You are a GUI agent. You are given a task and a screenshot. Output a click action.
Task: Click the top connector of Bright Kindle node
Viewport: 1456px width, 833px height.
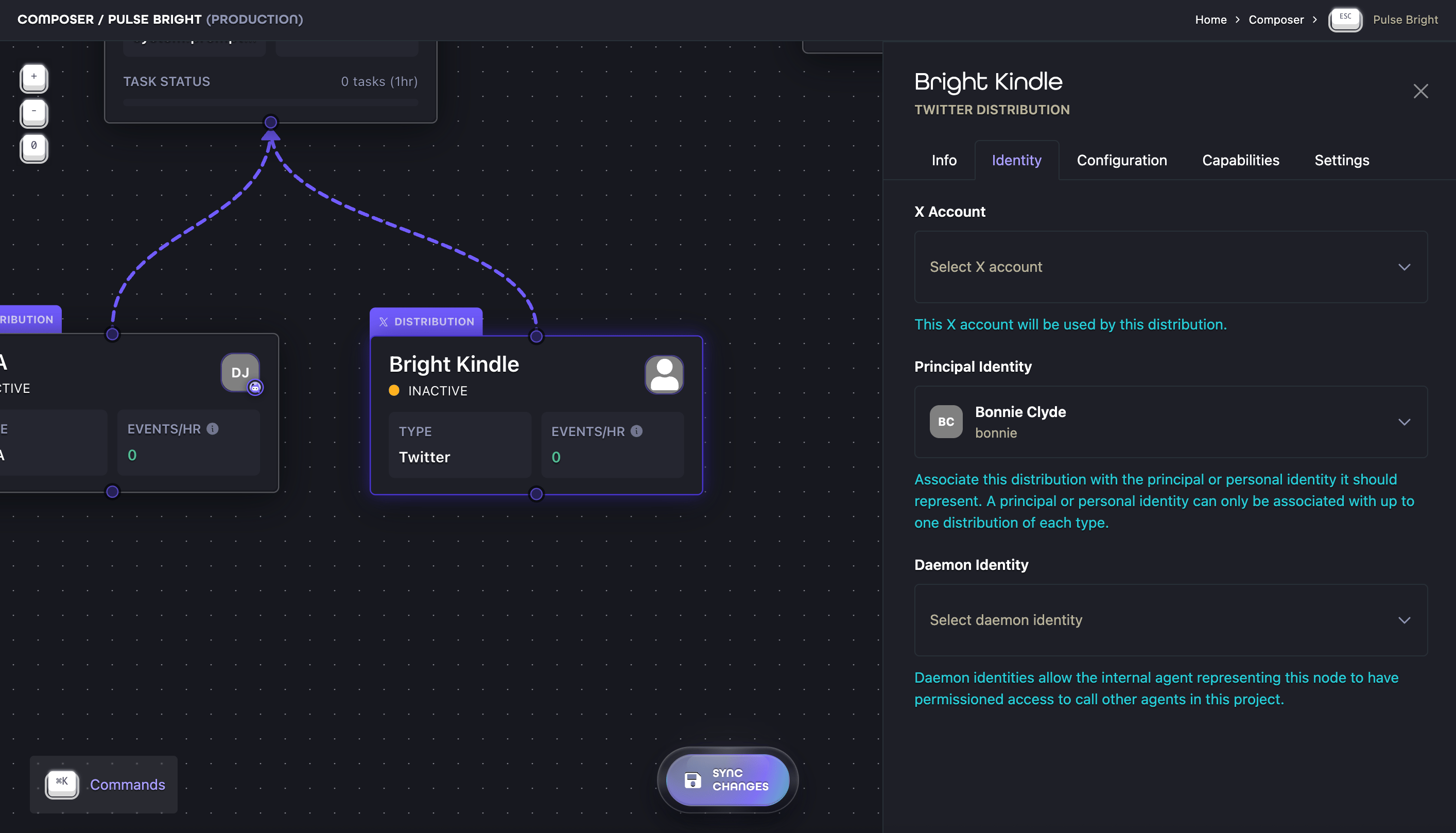tap(536, 336)
